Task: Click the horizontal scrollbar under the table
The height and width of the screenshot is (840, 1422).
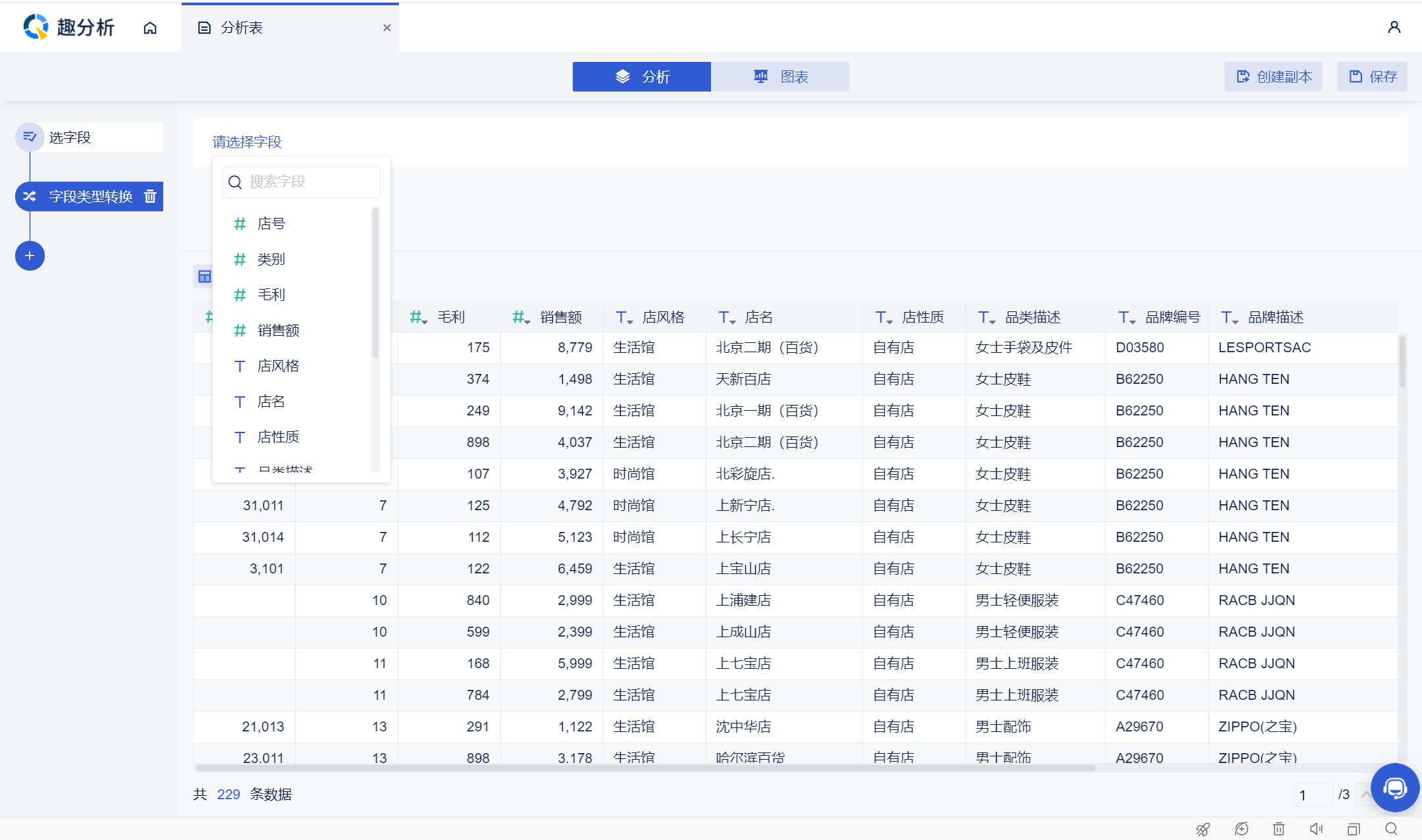Action: pos(645,768)
